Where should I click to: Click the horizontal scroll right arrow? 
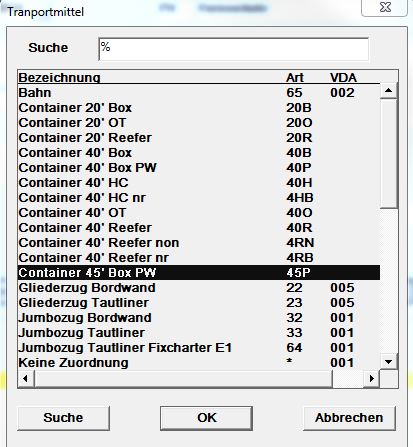372,378
